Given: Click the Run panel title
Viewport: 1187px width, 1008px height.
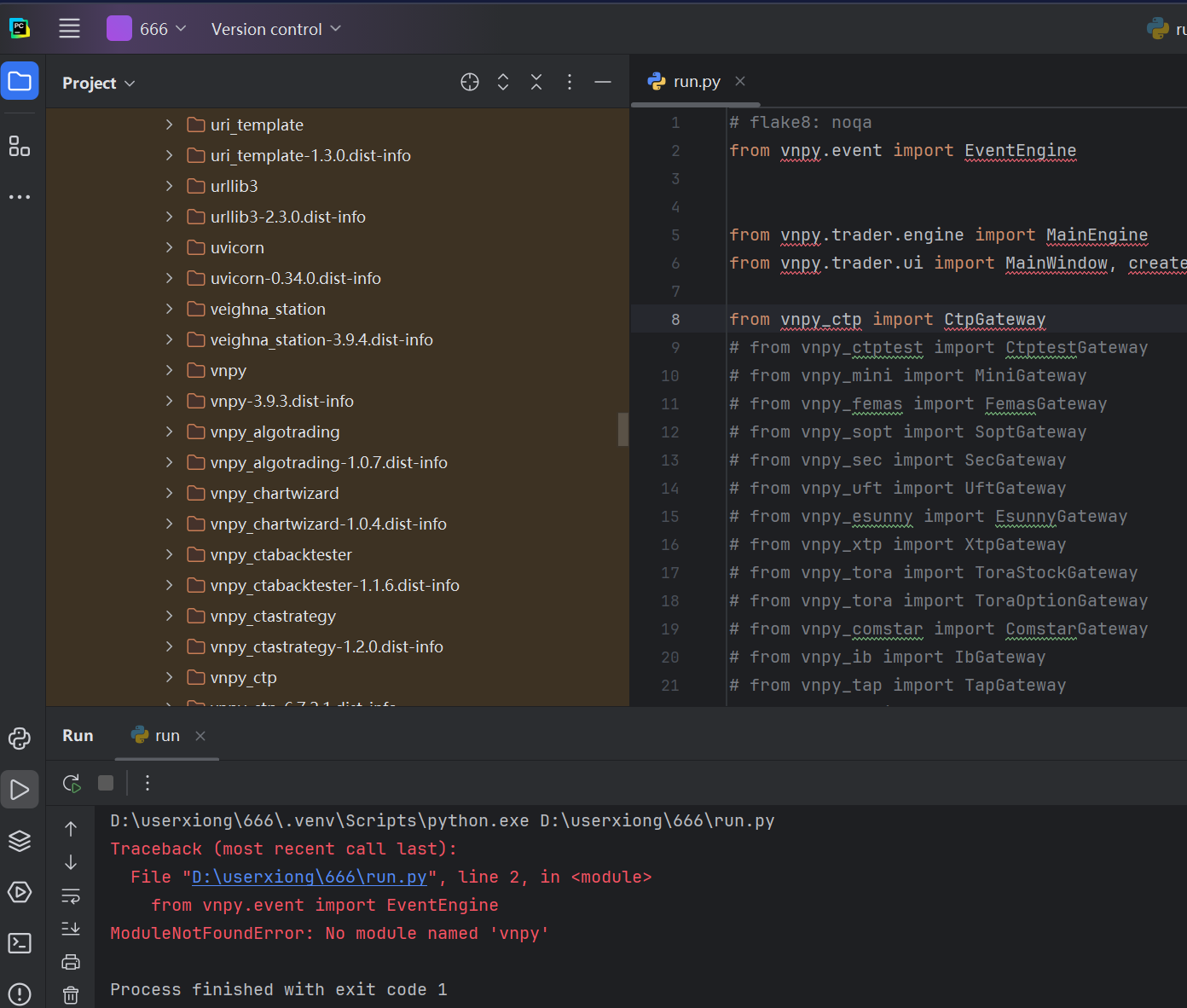Looking at the screenshot, I should click(x=78, y=735).
